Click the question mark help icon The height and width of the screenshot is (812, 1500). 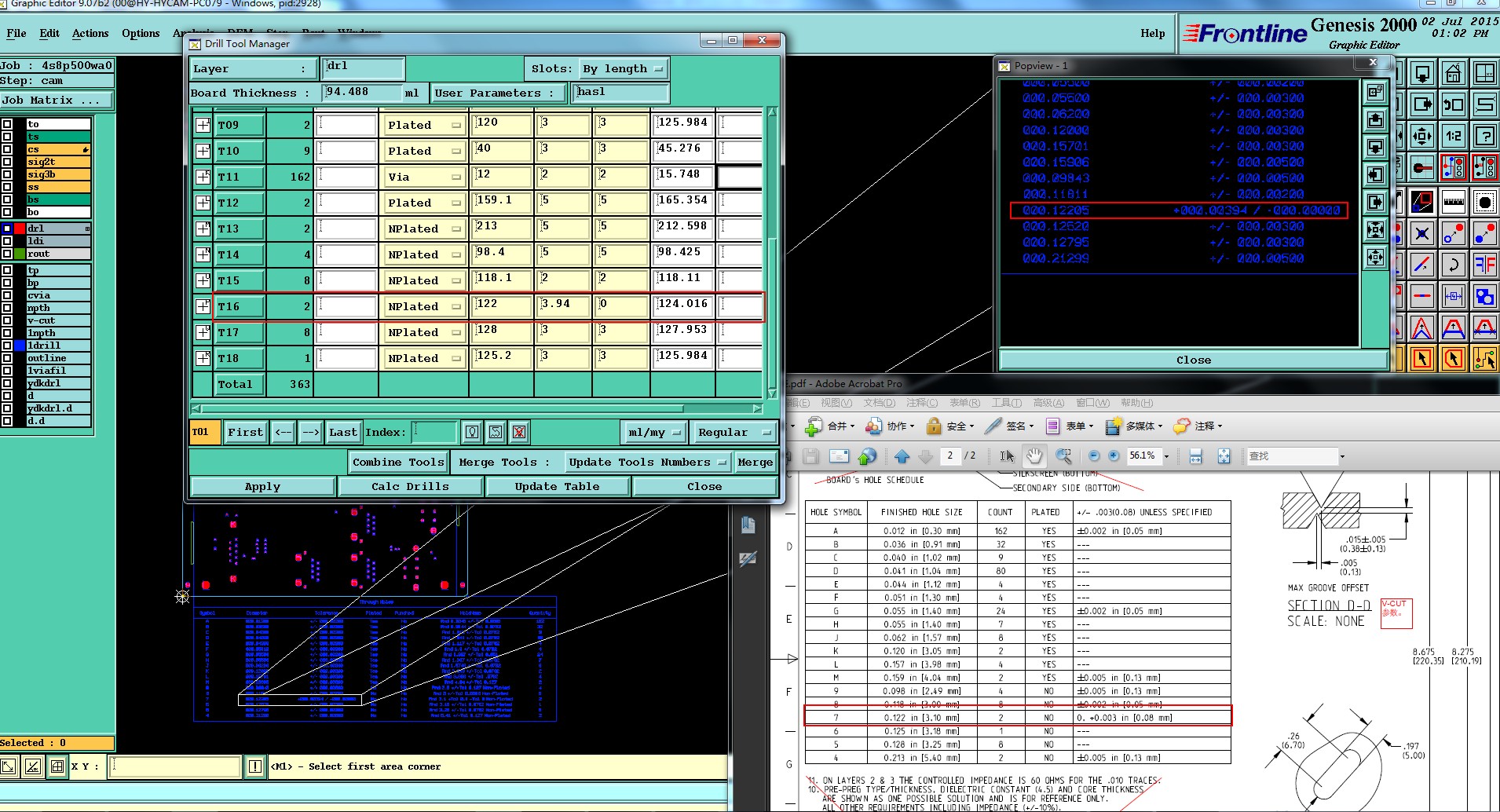tap(1484, 136)
